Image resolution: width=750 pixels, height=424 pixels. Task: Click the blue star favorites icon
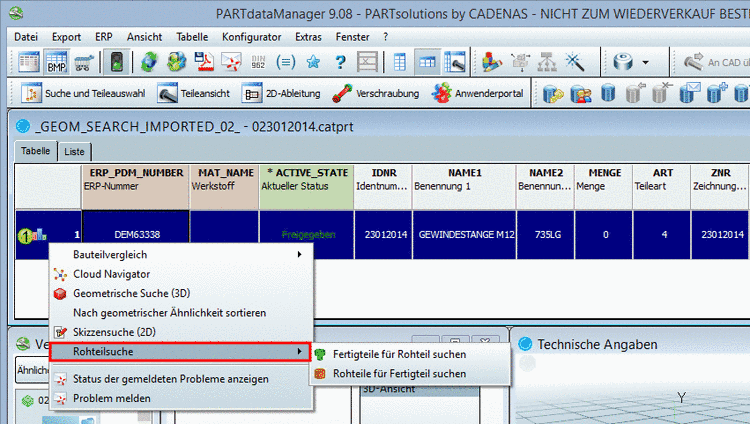[313, 62]
